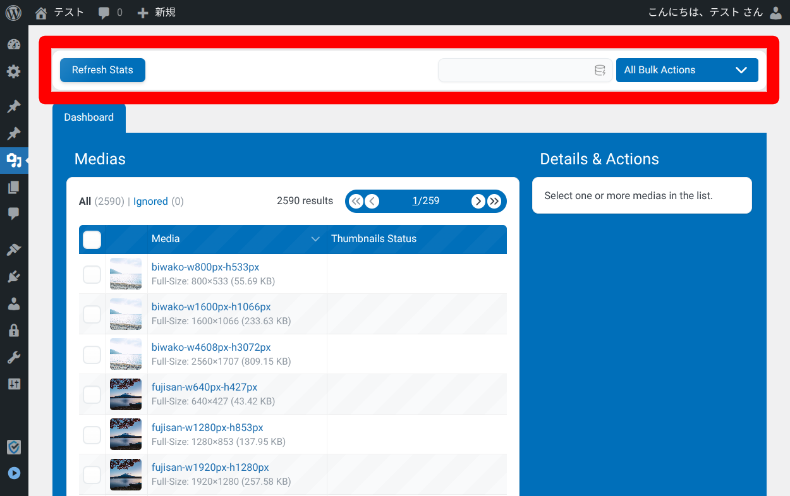
Task: Open the Media library sidebar icon
Action: (x=13, y=160)
